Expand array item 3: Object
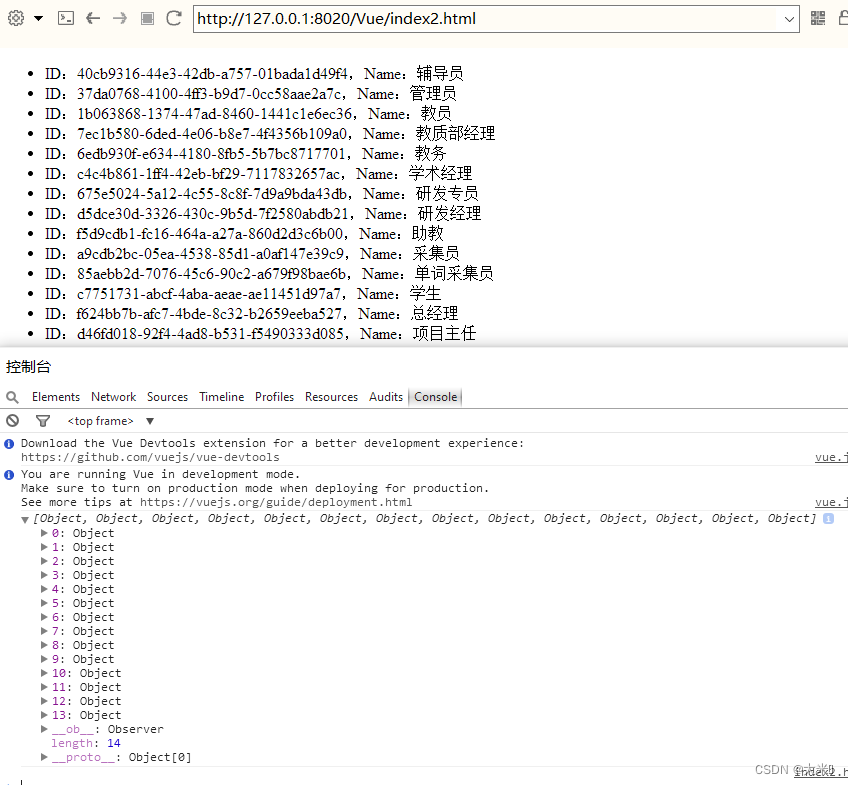 44,575
